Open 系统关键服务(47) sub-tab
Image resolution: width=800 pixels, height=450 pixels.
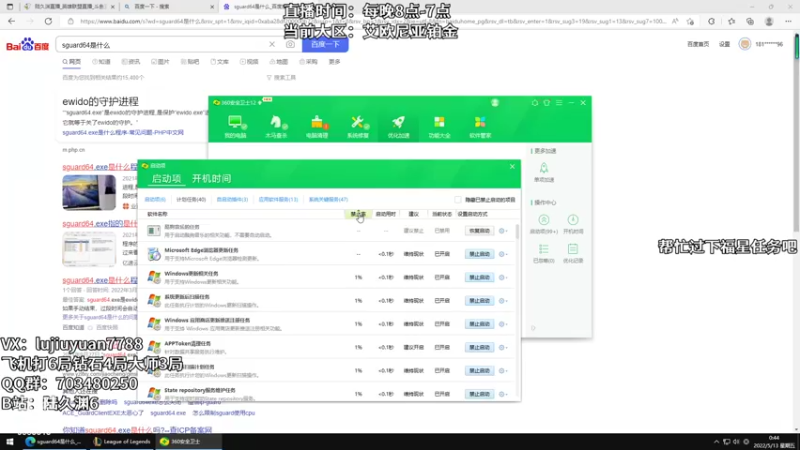(328, 199)
